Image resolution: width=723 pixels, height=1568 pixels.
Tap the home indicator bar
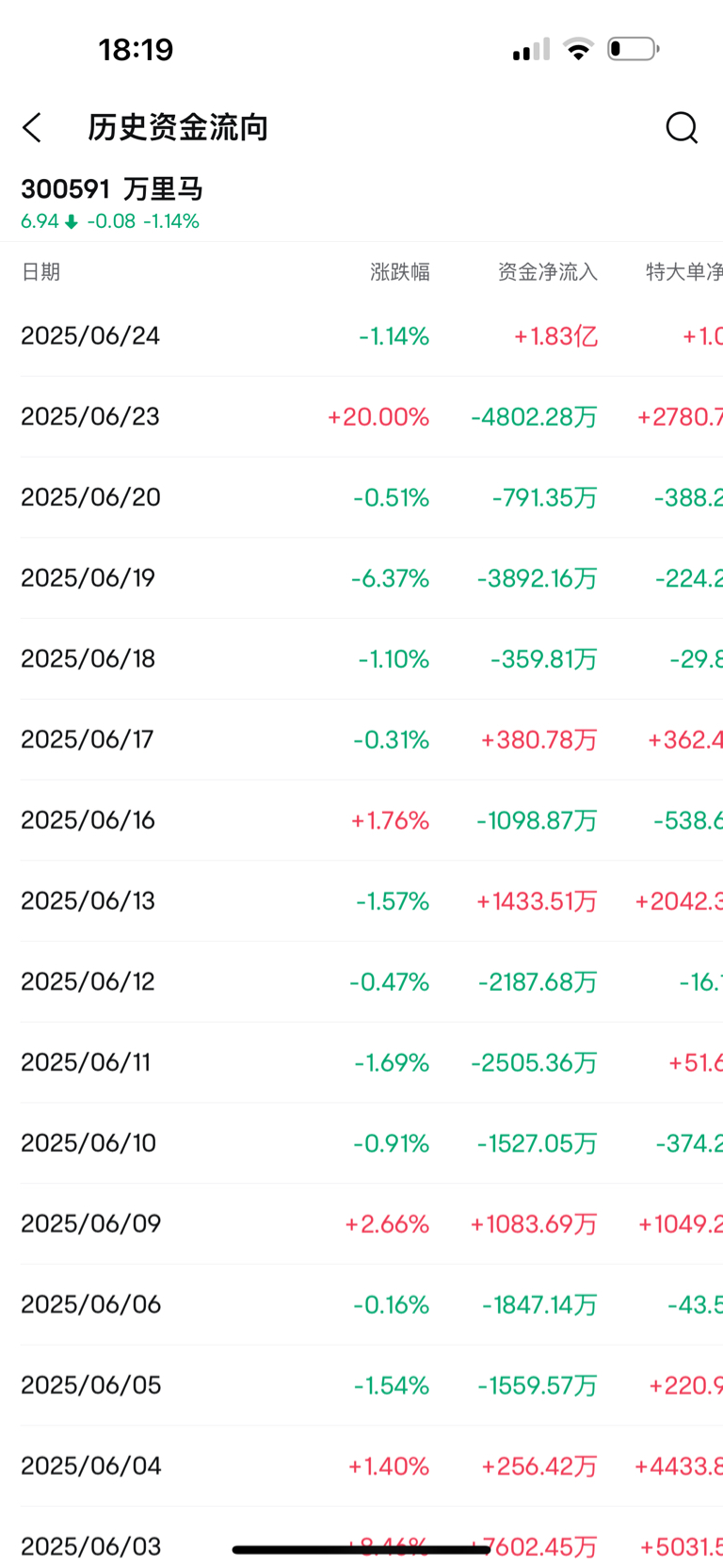point(361,1549)
